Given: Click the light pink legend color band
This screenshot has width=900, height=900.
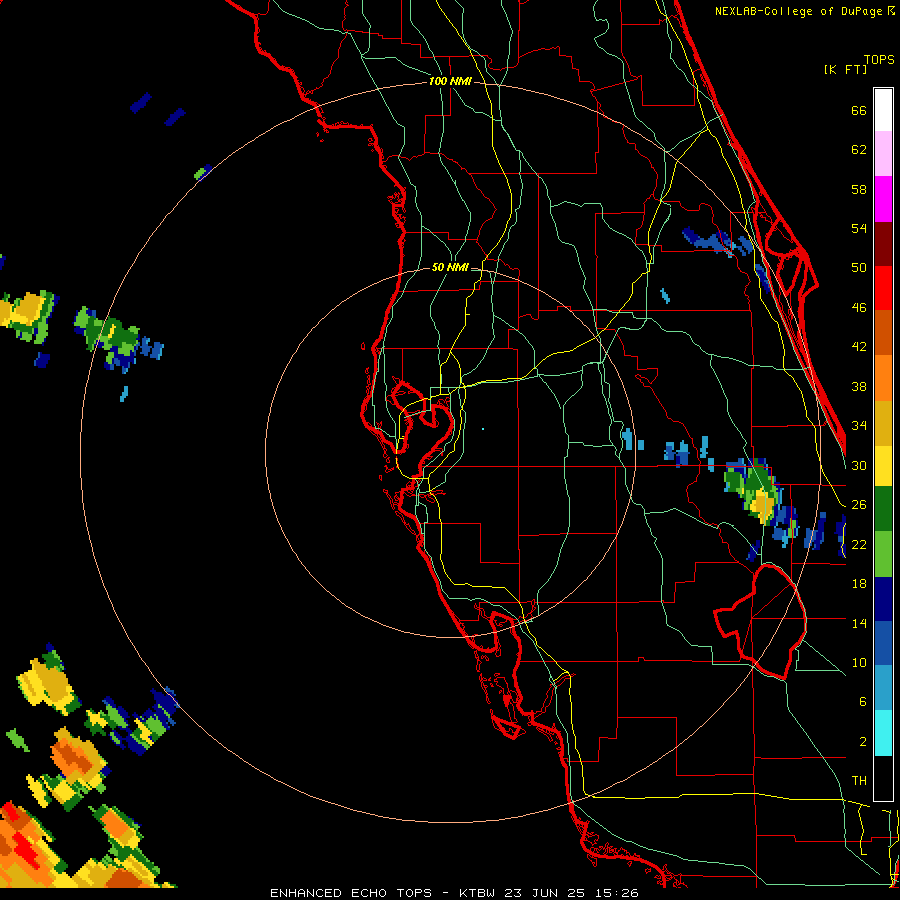Looking at the screenshot, I should [x=883, y=154].
